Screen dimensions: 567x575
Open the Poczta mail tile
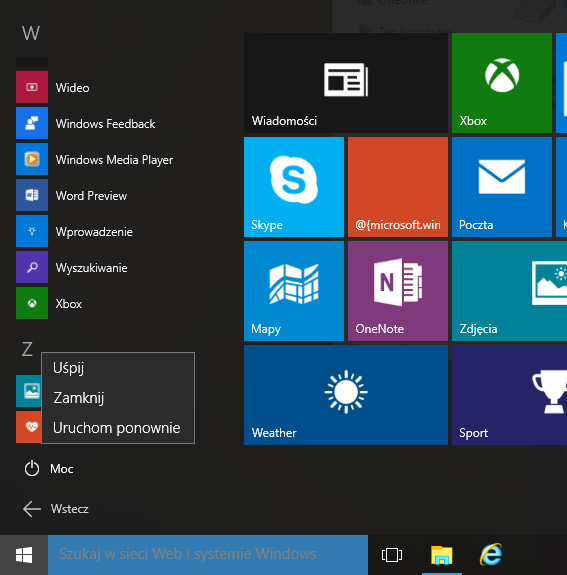click(x=502, y=187)
